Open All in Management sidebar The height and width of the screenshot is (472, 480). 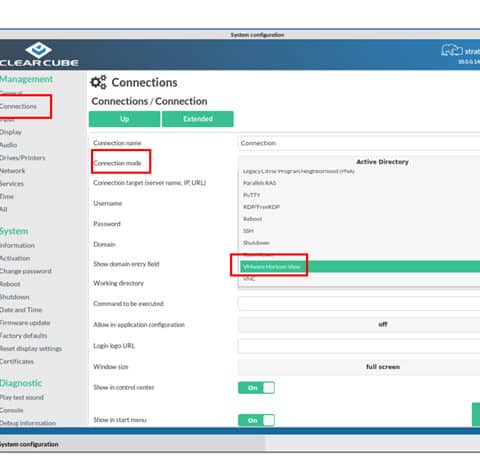4,209
